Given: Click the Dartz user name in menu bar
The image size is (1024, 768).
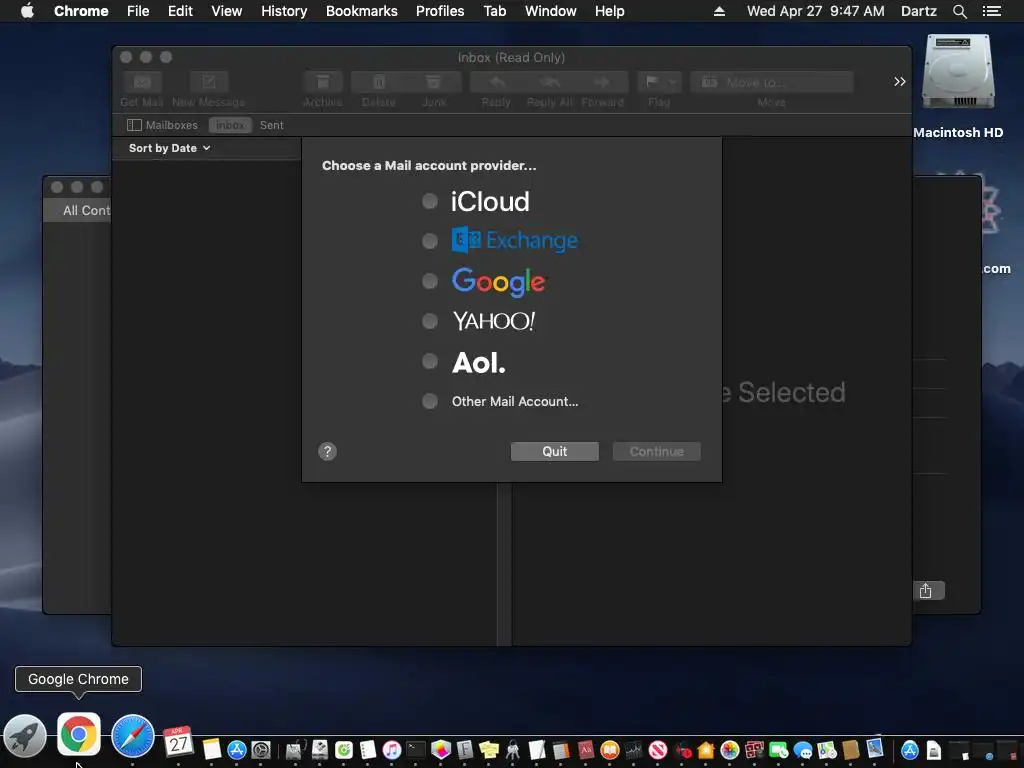Looking at the screenshot, I should click(918, 11).
